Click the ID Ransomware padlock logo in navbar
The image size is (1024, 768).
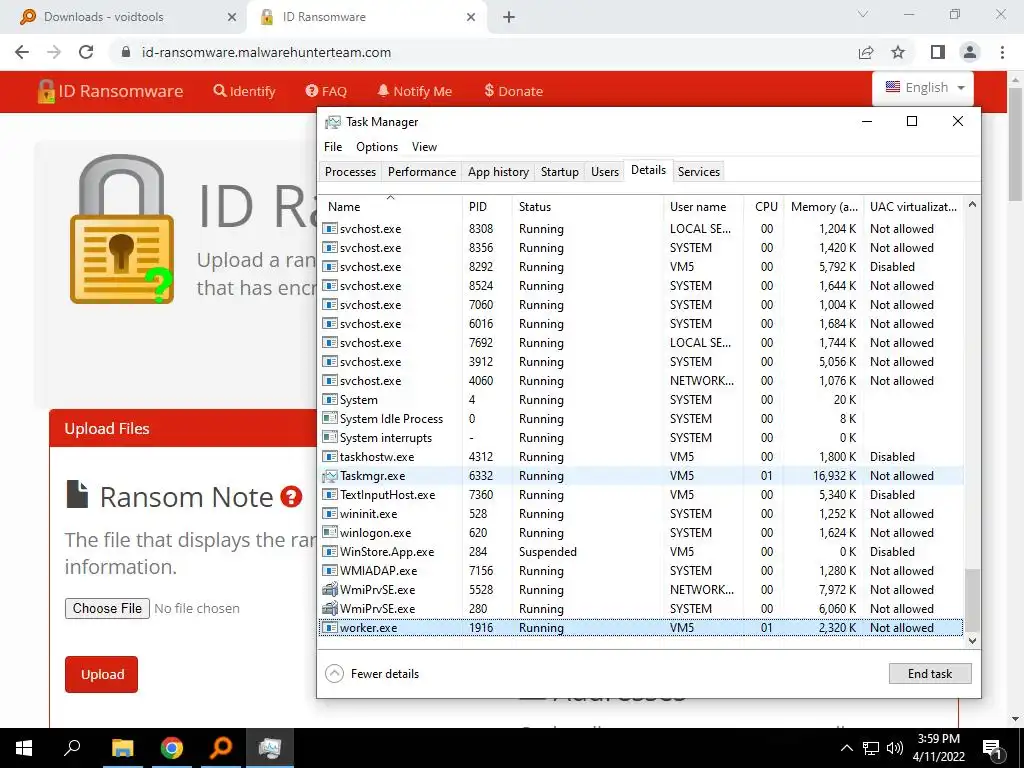(46, 91)
